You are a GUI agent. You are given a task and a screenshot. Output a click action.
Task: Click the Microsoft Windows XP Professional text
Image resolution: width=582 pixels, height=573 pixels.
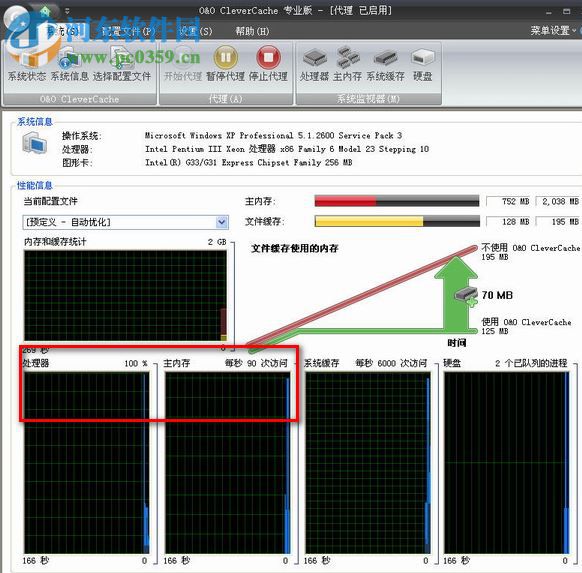click(274, 135)
